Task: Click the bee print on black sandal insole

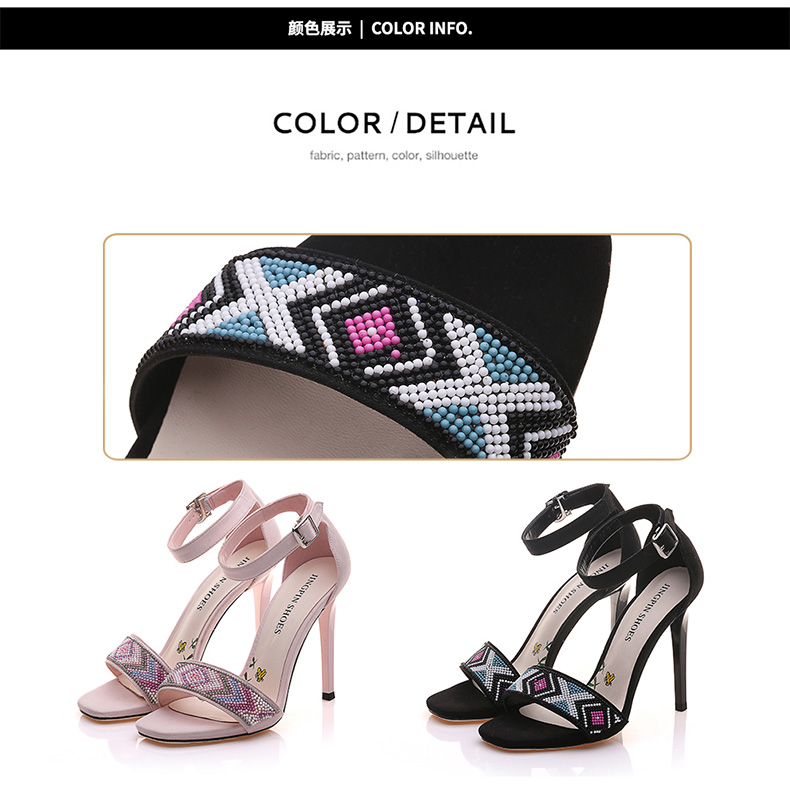Action: [x=611, y=678]
